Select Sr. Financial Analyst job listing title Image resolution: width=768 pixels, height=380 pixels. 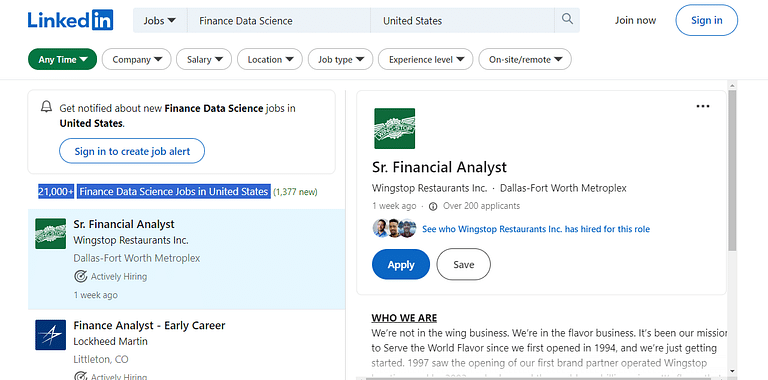point(124,224)
